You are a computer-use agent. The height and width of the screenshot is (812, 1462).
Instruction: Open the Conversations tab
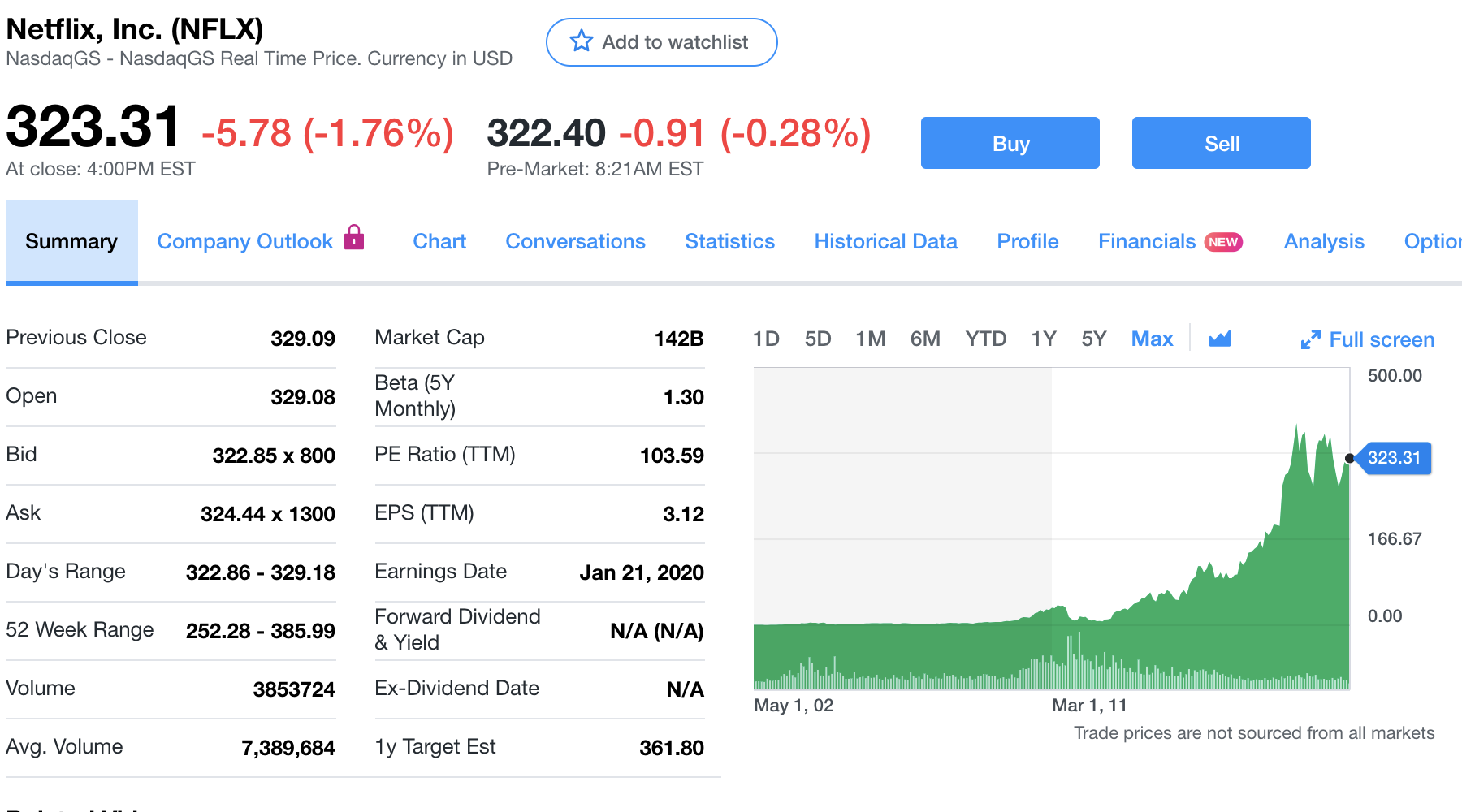point(575,242)
